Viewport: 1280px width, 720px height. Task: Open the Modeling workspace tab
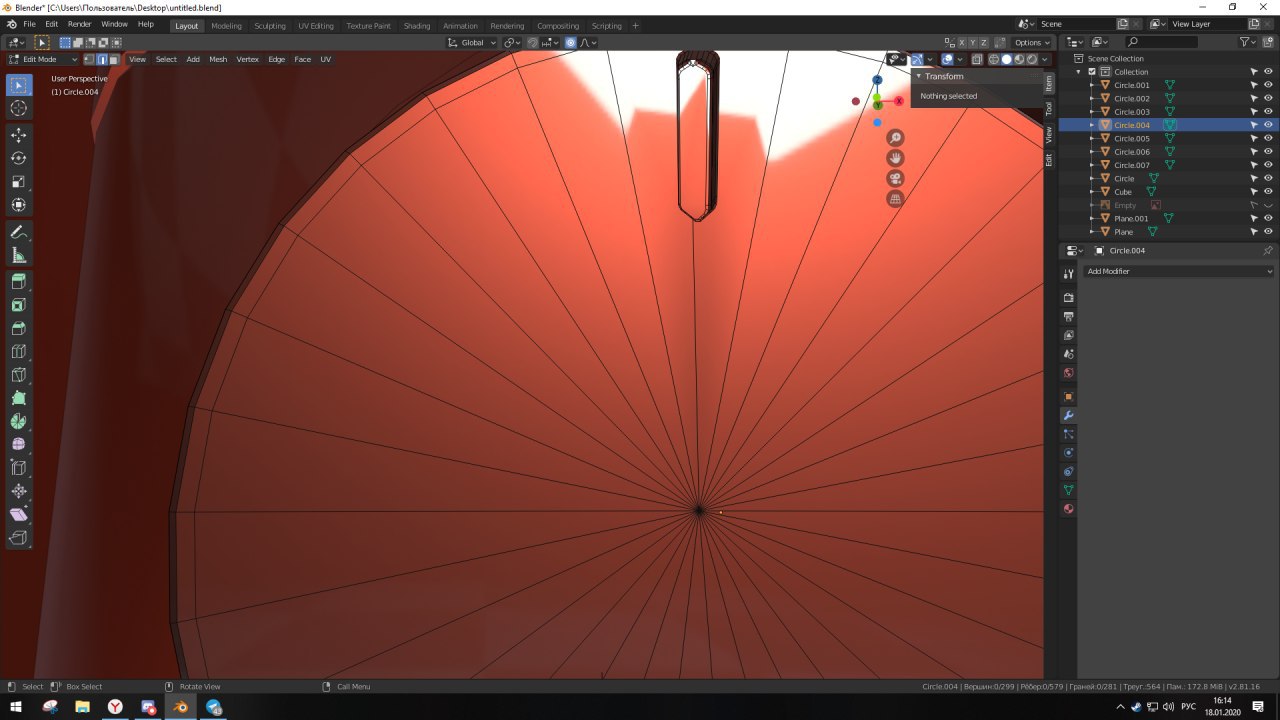tap(226, 26)
